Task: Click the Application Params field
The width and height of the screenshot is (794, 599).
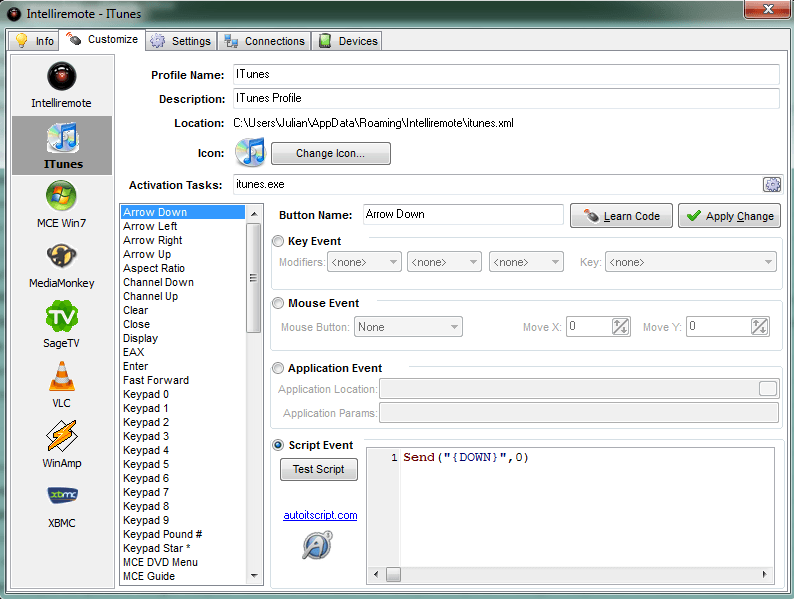Action: coord(579,413)
